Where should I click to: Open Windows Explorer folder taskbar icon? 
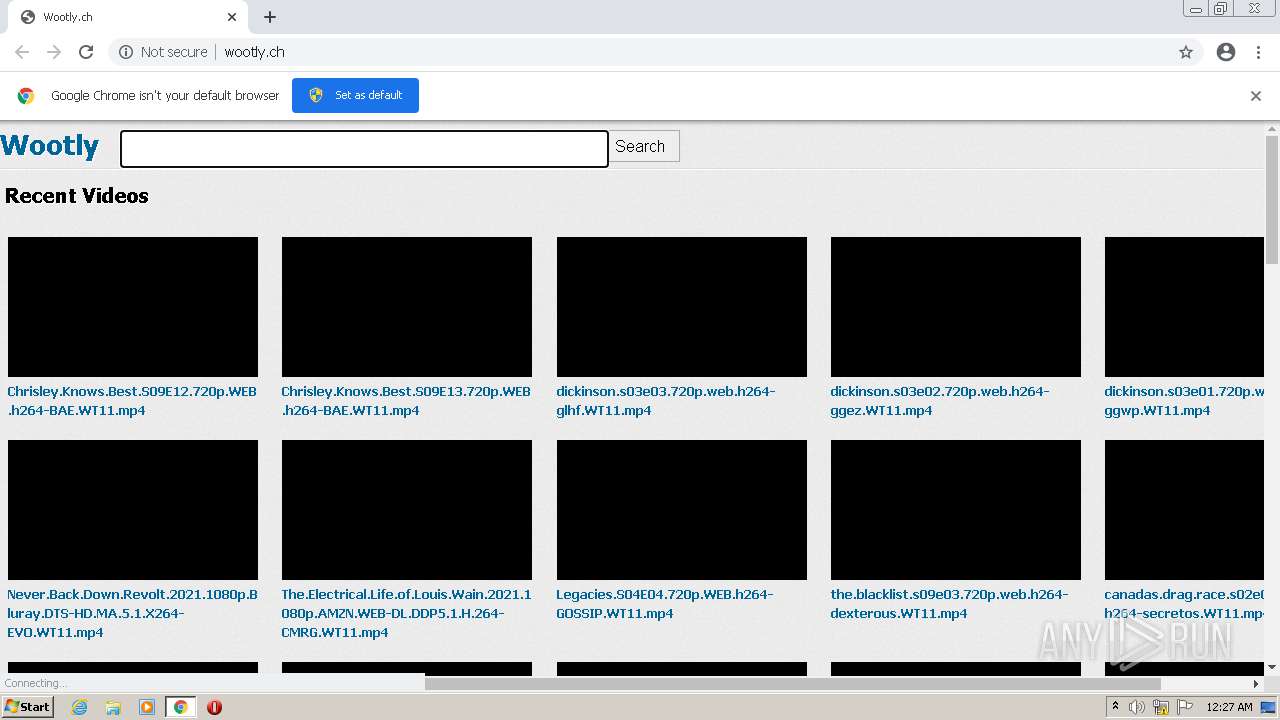pyautogui.click(x=113, y=707)
